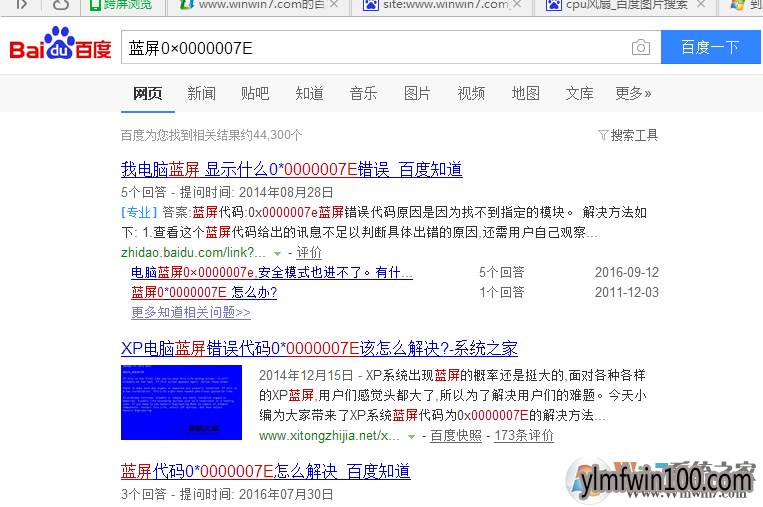Image resolution: width=763 pixels, height=507 pixels.
Task: Click 3个回答 - 提问时间: 2016年07月30日
Action: pyautogui.click(x=227, y=494)
